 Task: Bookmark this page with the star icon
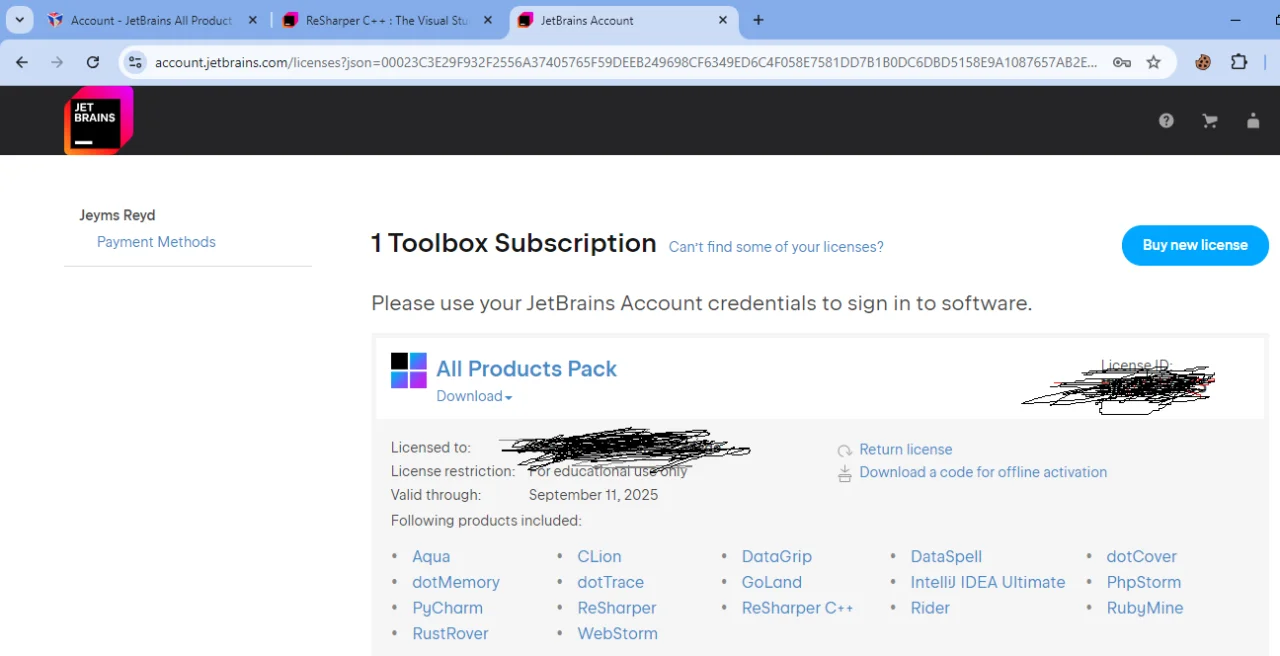(x=1153, y=62)
